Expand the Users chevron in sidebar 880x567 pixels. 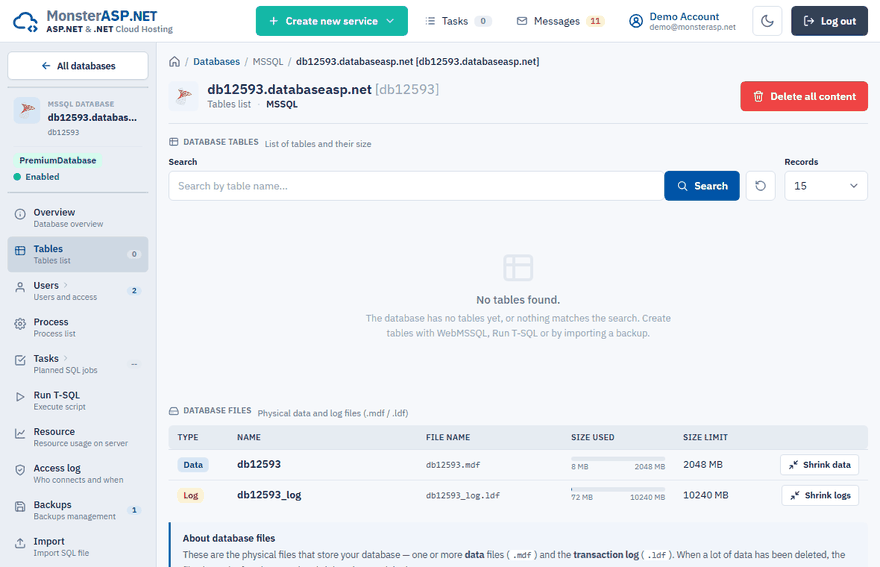pos(65,285)
